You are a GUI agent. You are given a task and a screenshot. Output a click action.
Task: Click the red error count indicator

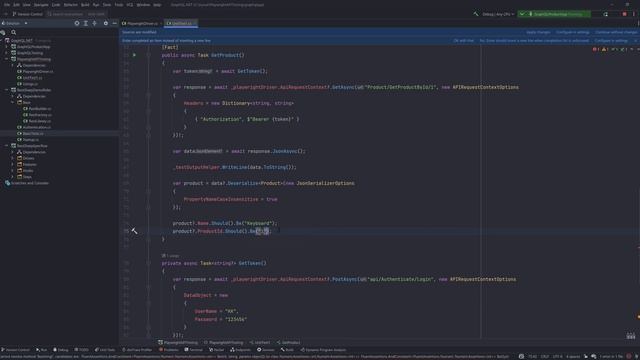click(x=596, y=49)
